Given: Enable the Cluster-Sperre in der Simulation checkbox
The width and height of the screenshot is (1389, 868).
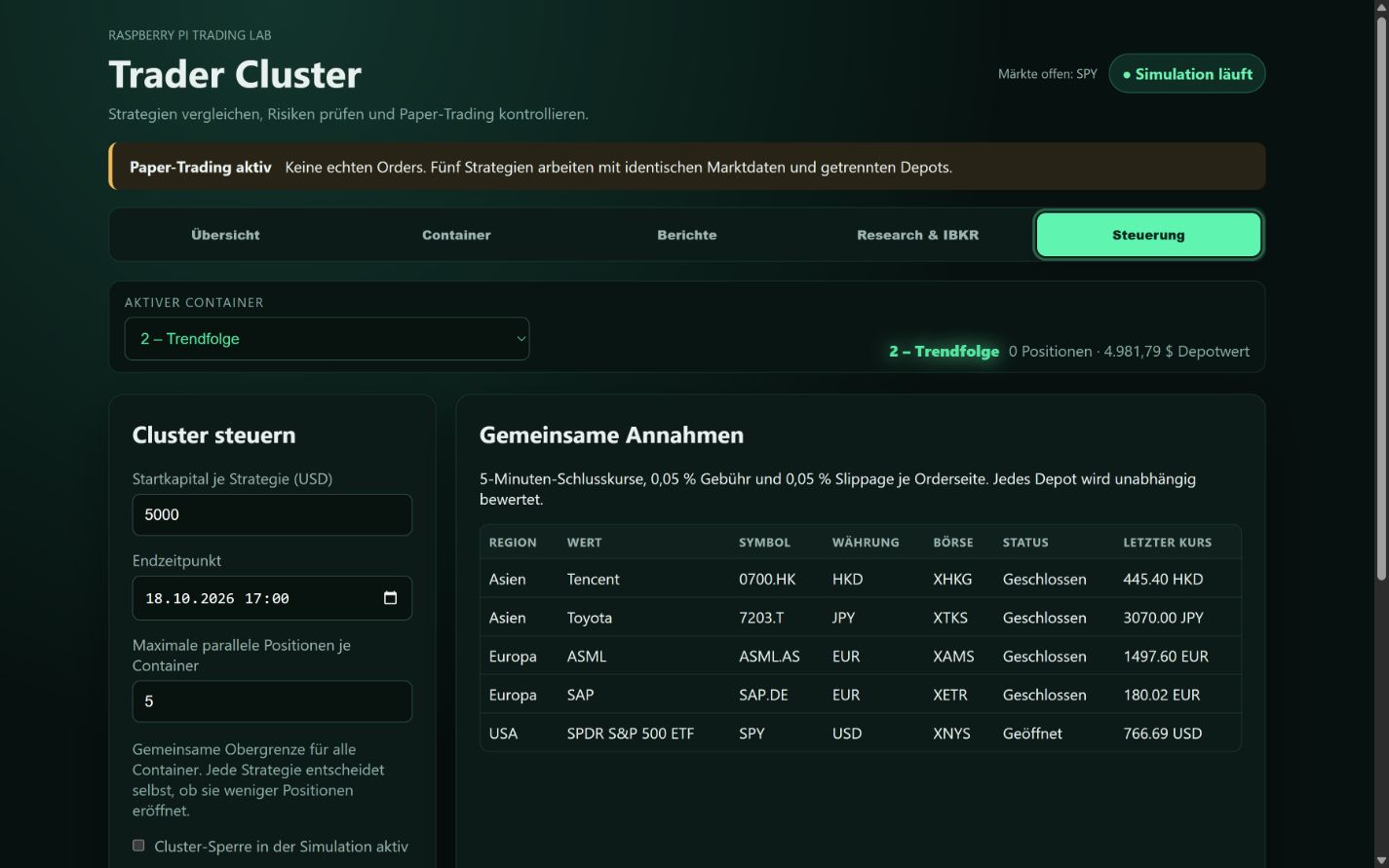Looking at the screenshot, I should (x=138, y=846).
